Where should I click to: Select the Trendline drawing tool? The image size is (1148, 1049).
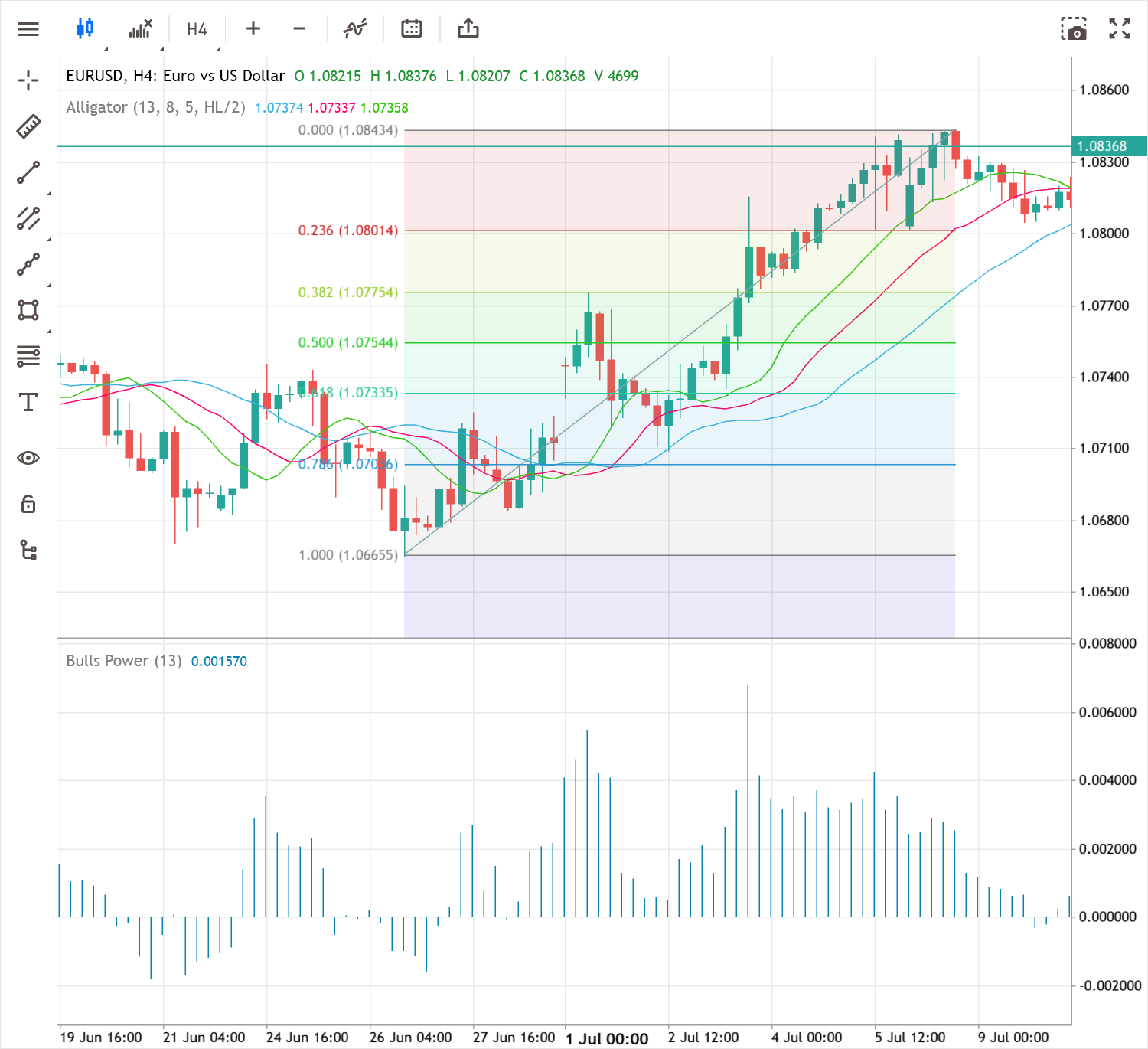[x=28, y=172]
